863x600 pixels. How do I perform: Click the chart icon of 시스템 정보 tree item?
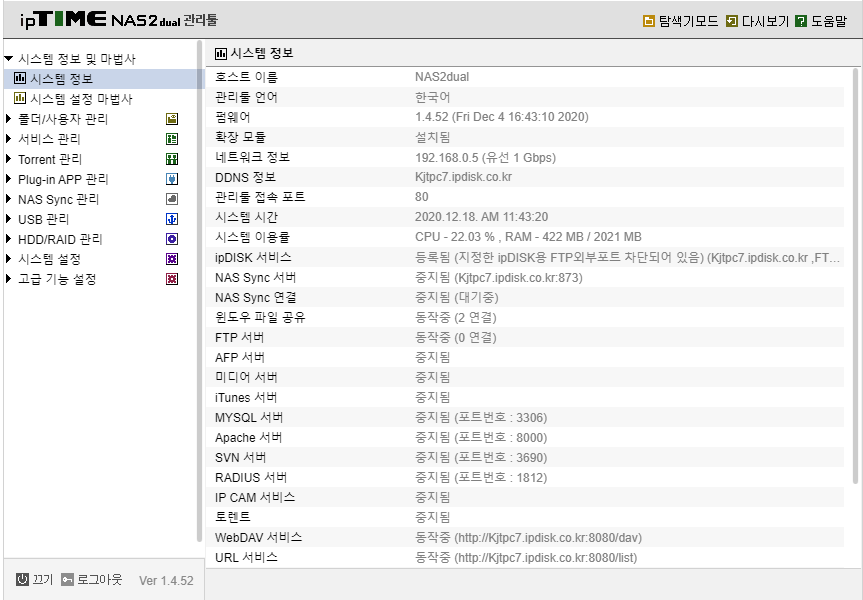[20, 78]
